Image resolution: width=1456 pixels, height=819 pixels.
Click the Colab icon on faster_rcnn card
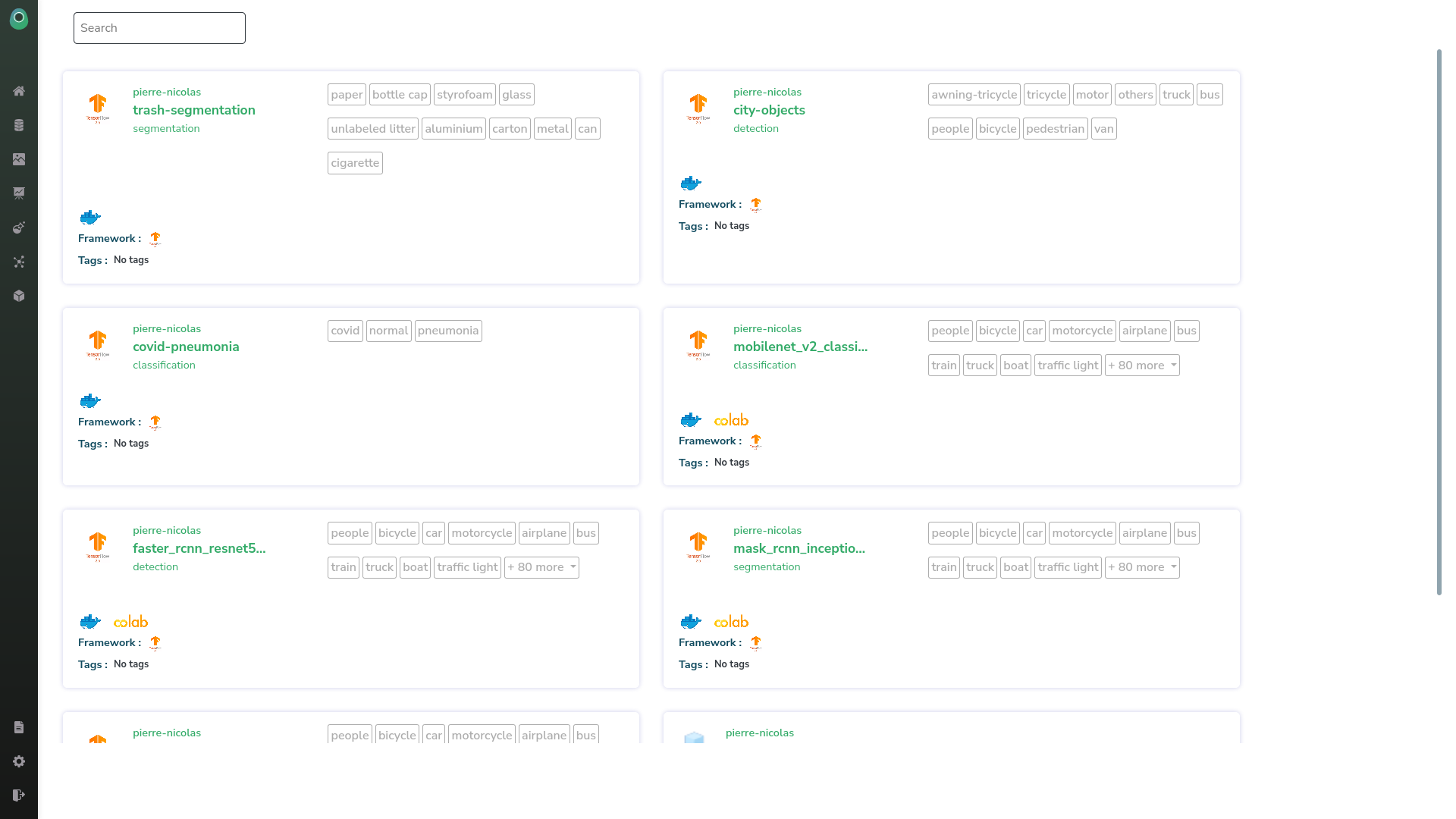(130, 622)
